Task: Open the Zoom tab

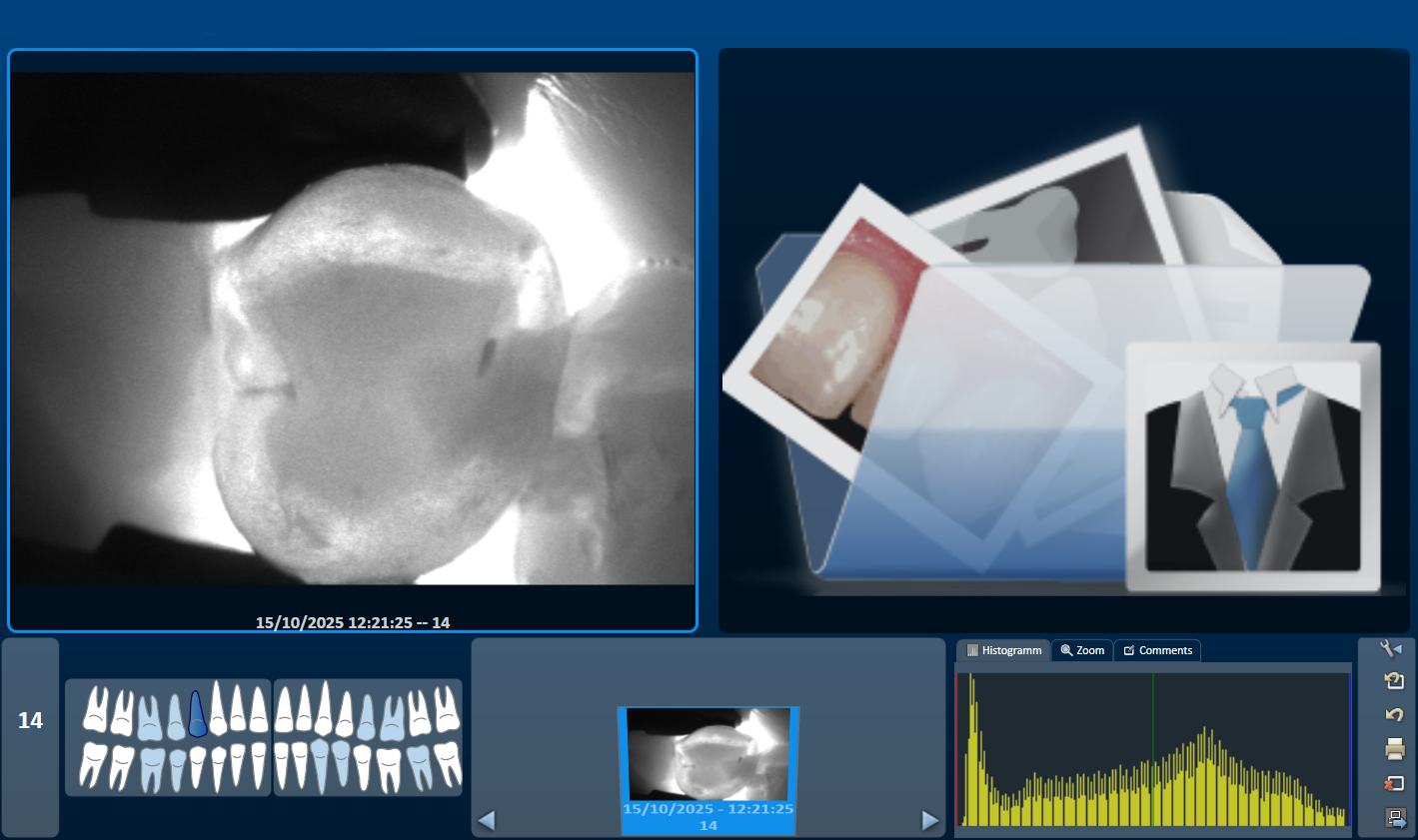Action: 1082,650
